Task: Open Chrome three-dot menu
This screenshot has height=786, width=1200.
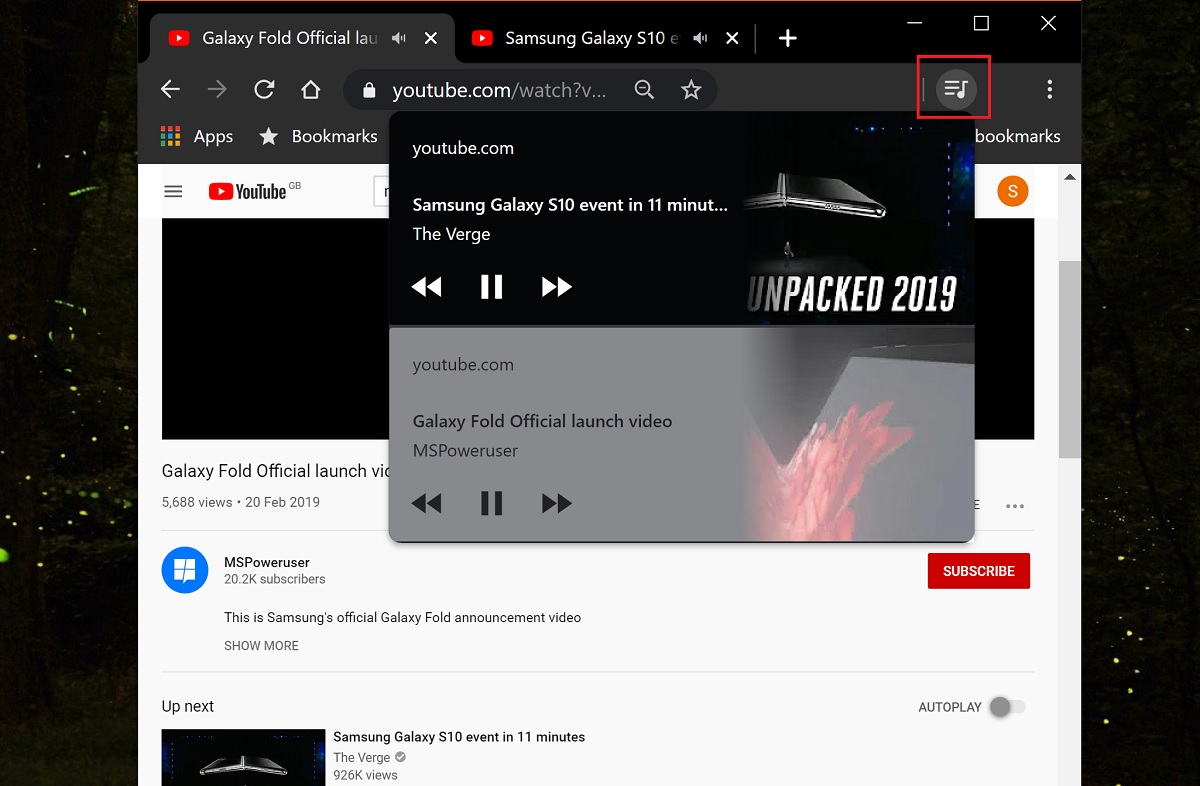Action: point(1049,89)
